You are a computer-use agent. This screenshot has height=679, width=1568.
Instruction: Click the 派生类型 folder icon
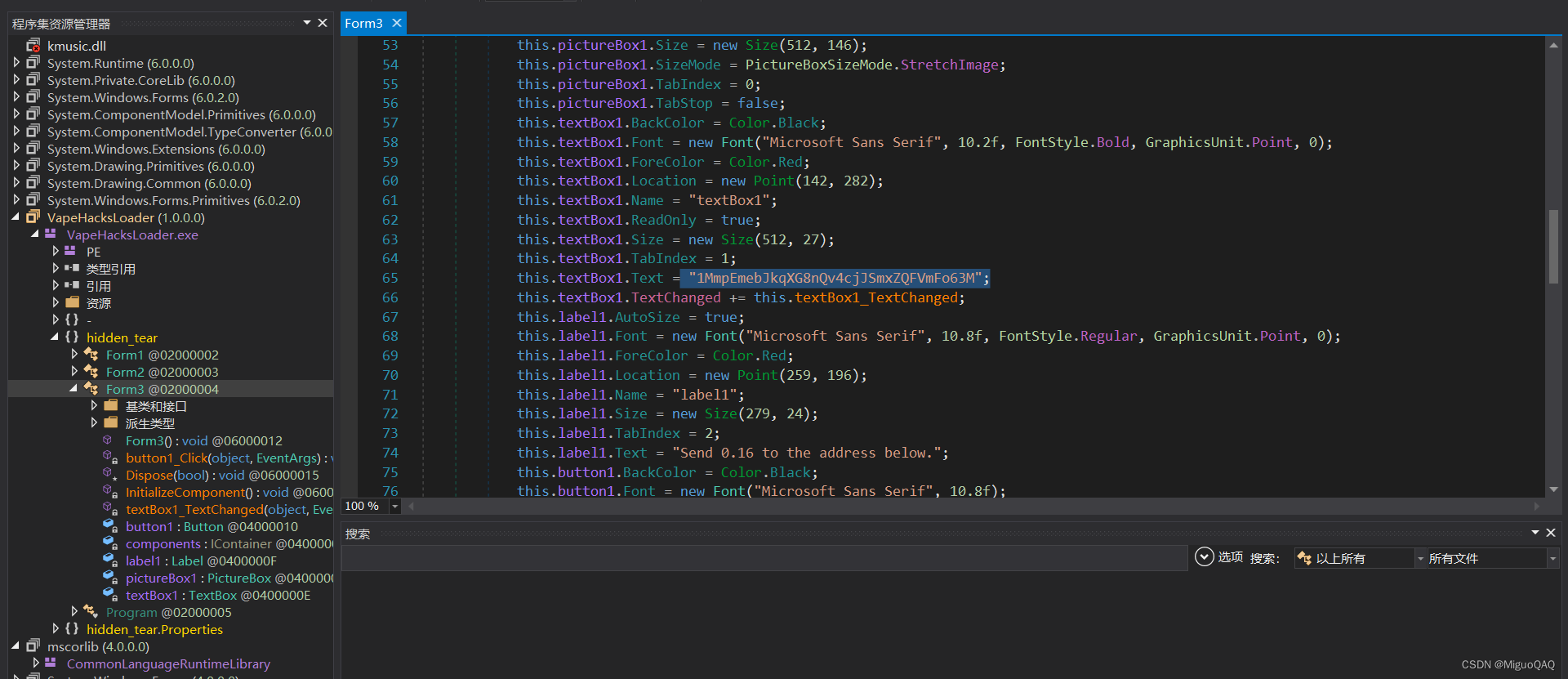pyautogui.click(x=111, y=423)
